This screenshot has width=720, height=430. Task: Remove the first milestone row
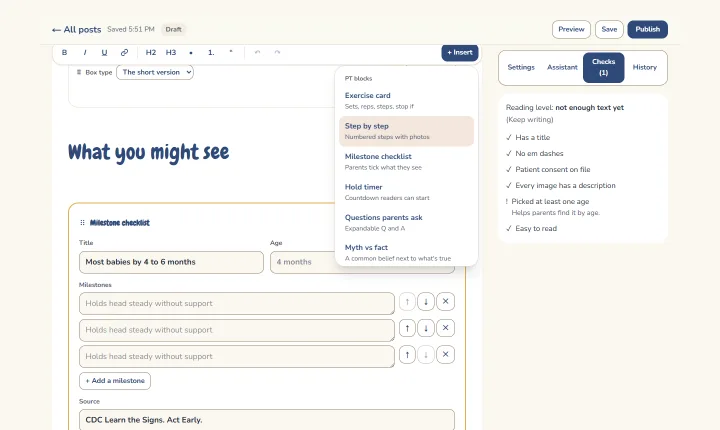coord(445,302)
